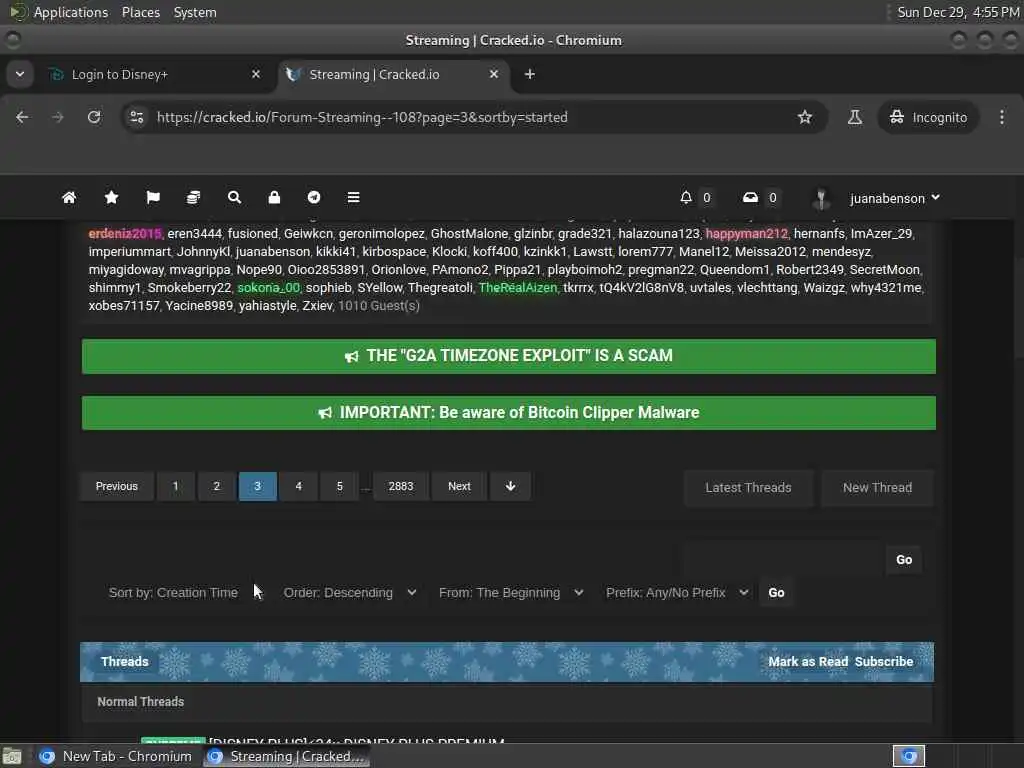Go to page 5
The height and width of the screenshot is (768, 1024).
click(x=340, y=486)
